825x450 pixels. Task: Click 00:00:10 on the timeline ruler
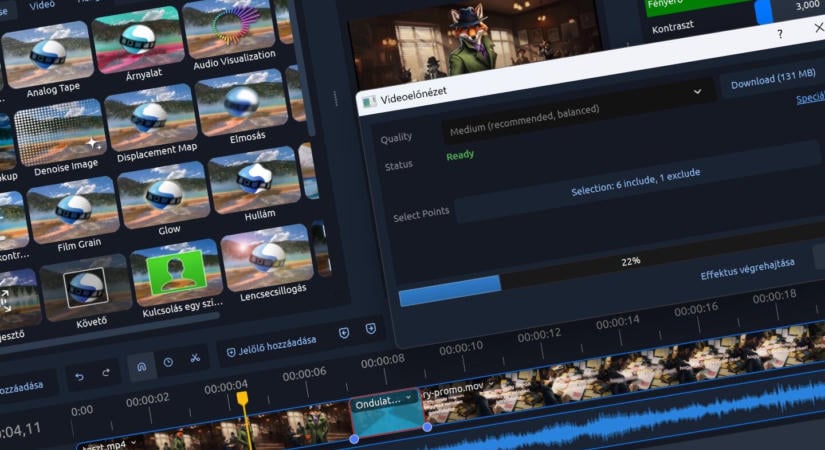pyautogui.click(x=461, y=349)
